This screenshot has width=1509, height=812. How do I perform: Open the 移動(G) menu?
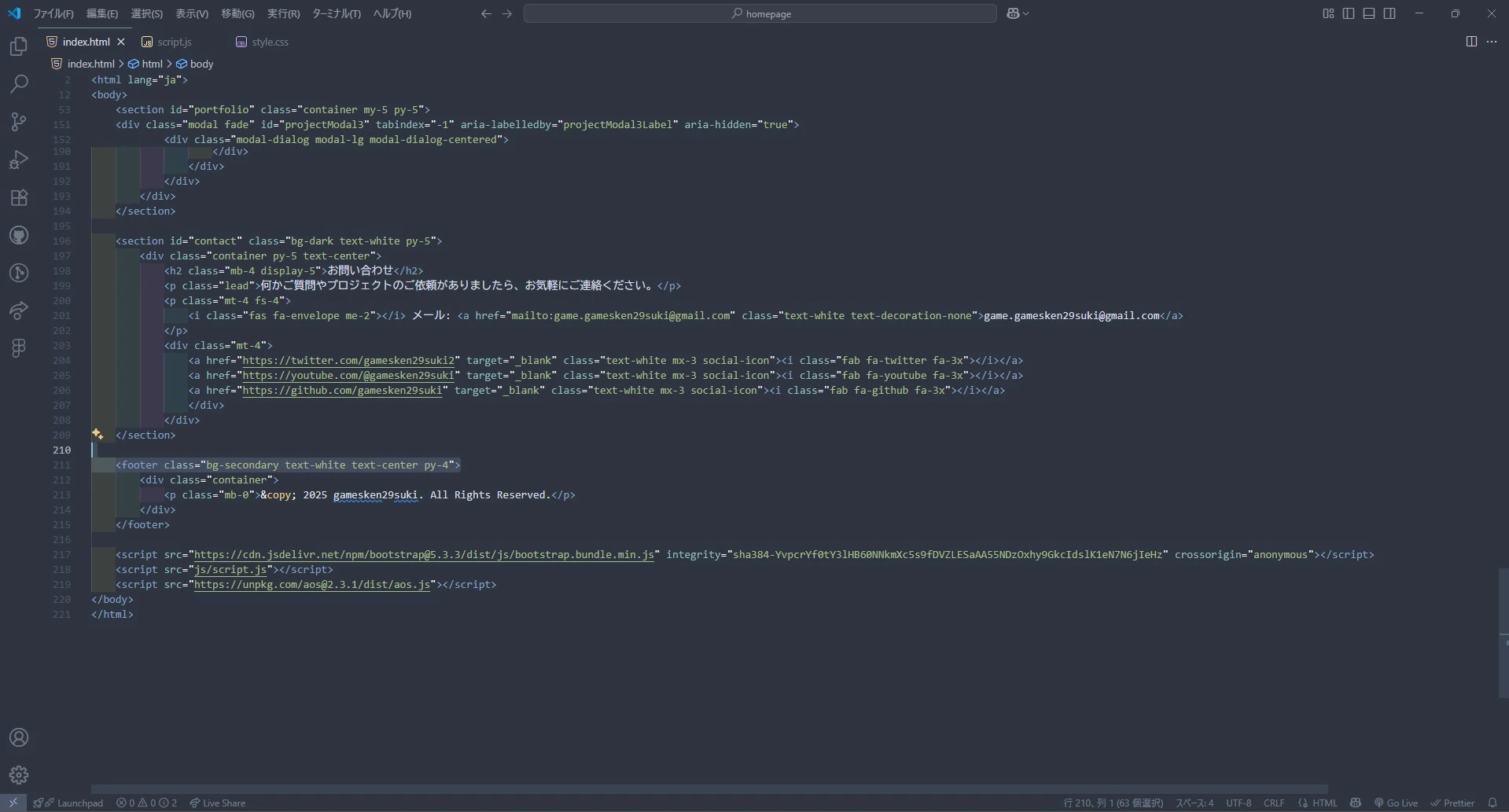[237, 13]
